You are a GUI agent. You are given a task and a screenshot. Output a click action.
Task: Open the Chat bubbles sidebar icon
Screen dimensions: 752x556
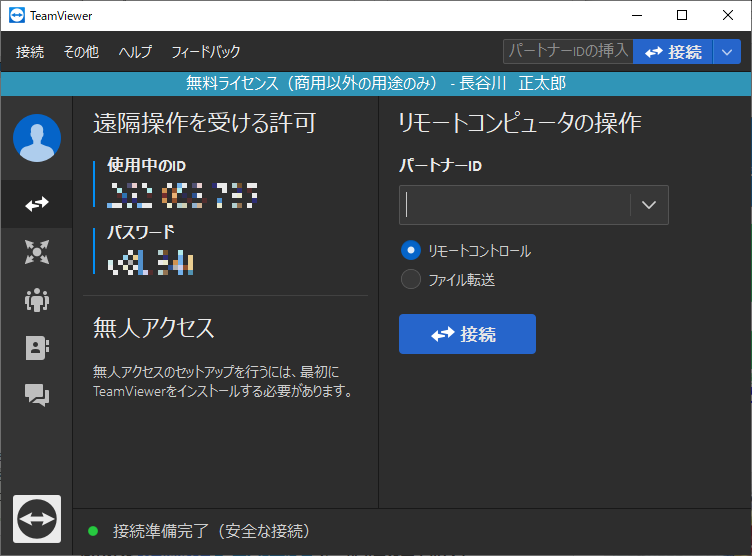(x=37, y=395)
